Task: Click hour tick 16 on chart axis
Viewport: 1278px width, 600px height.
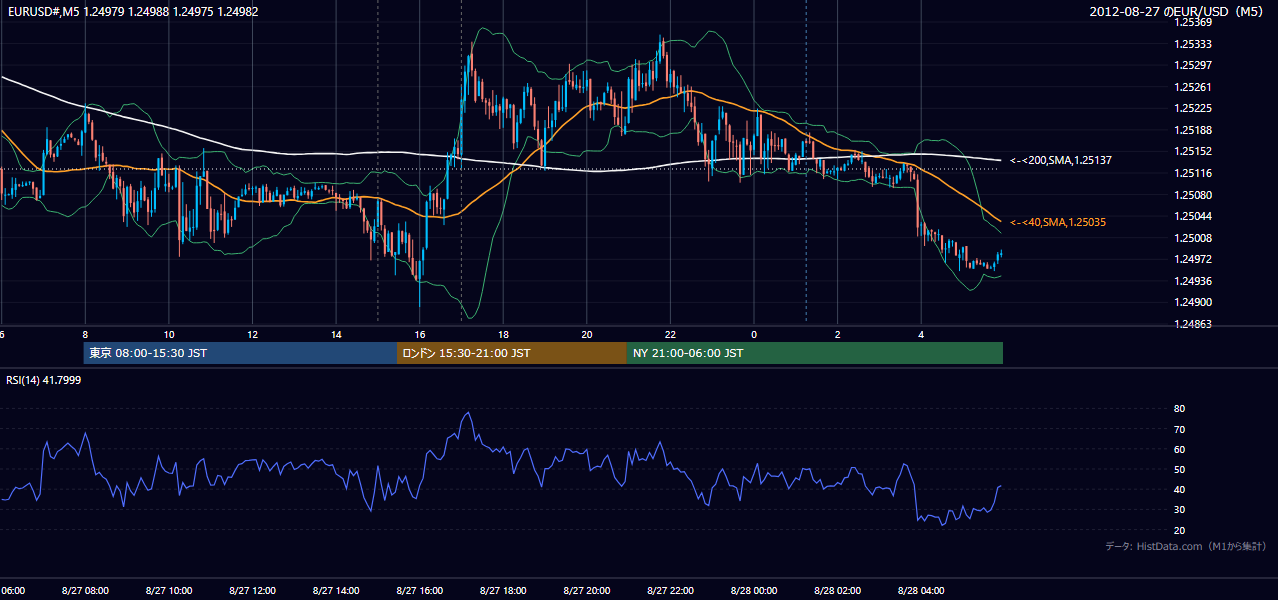Action: click(x=419, y=334)
